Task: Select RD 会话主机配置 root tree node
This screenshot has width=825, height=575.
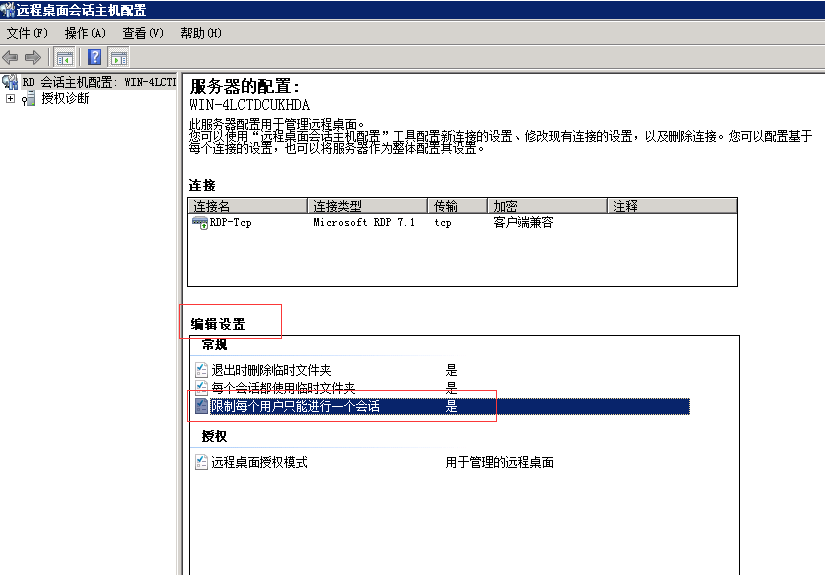Action: [98, 82]
